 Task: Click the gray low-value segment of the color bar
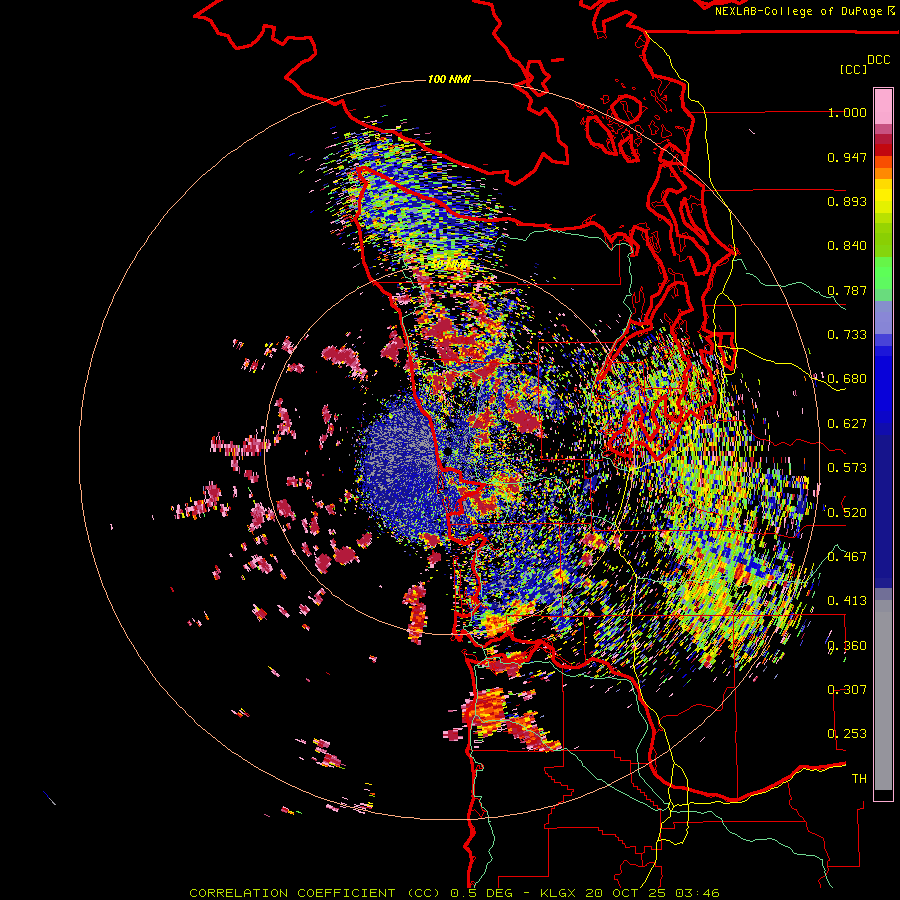pos(883,695)
